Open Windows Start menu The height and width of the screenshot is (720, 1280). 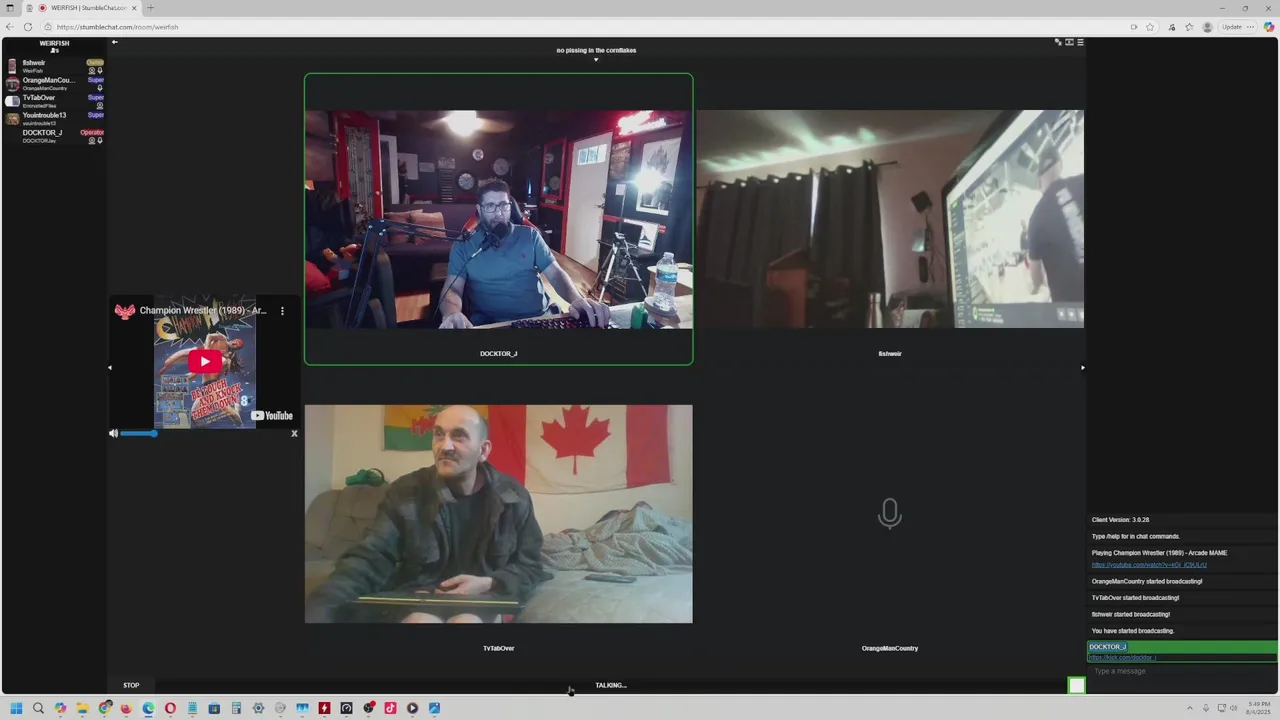16,708
